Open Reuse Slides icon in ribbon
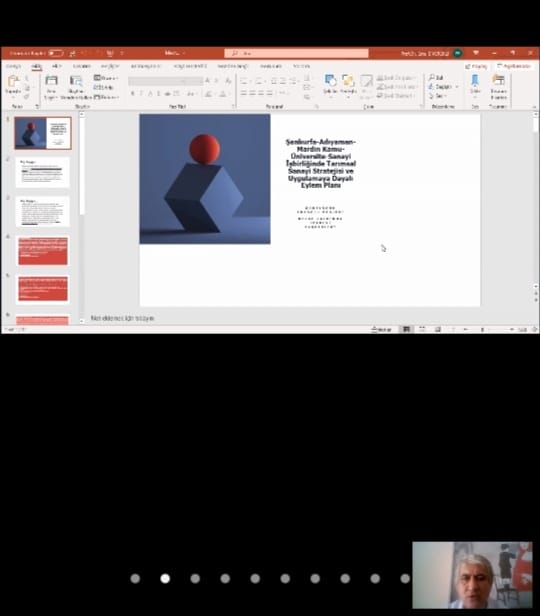Screen dimensions: 540x616 76,81
